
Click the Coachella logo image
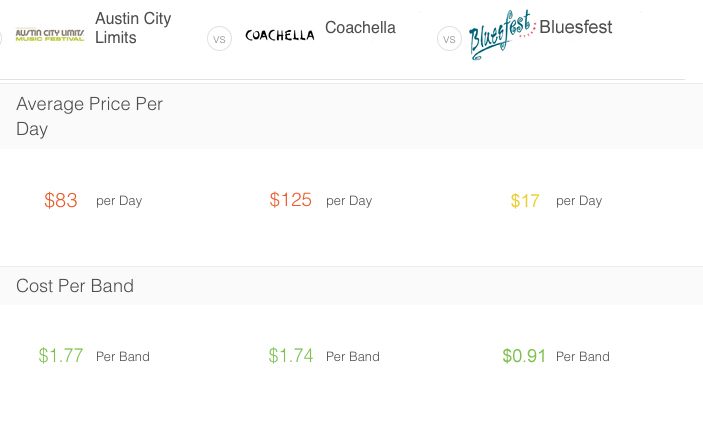click(x=280, y=35)
